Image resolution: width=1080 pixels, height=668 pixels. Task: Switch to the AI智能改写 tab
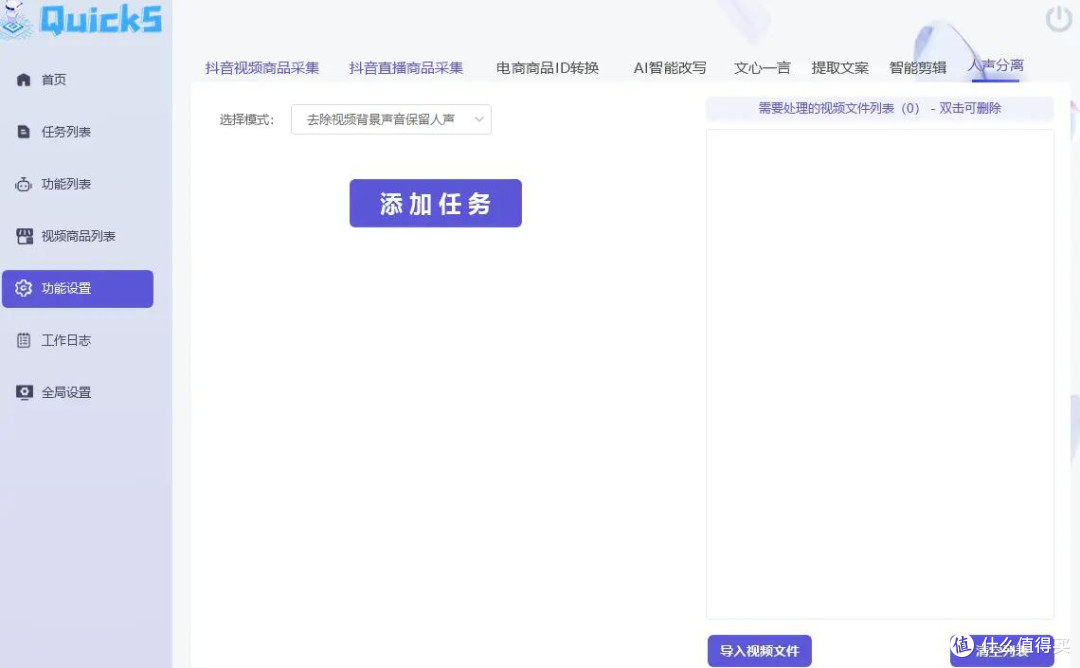670,67
